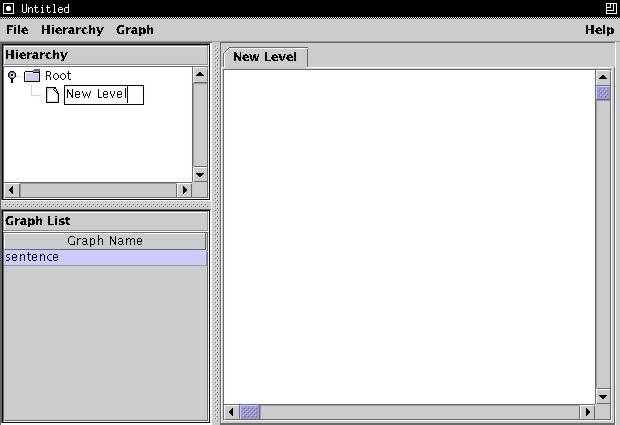Viewport: 620px width, 425px height.
Task: Open the Hierarchy menu
Action: click(x=72, y=30)
